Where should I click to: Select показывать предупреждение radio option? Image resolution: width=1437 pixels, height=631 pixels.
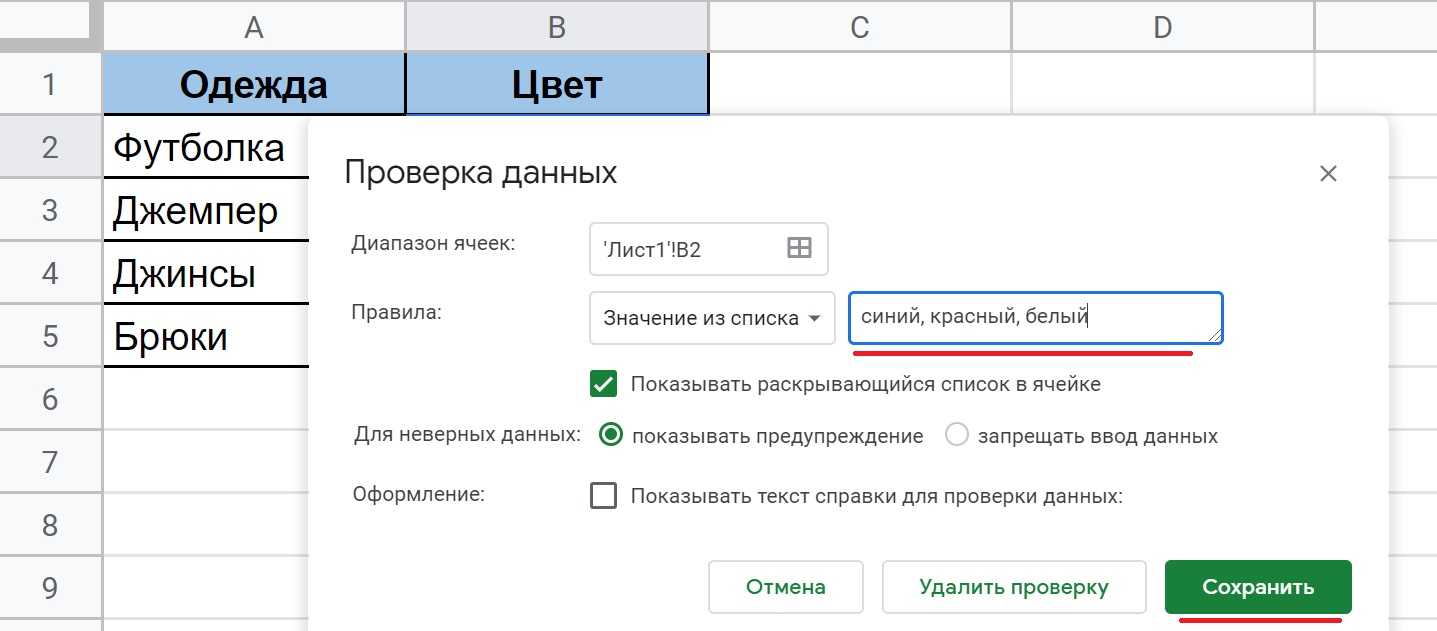coord(610,436)
